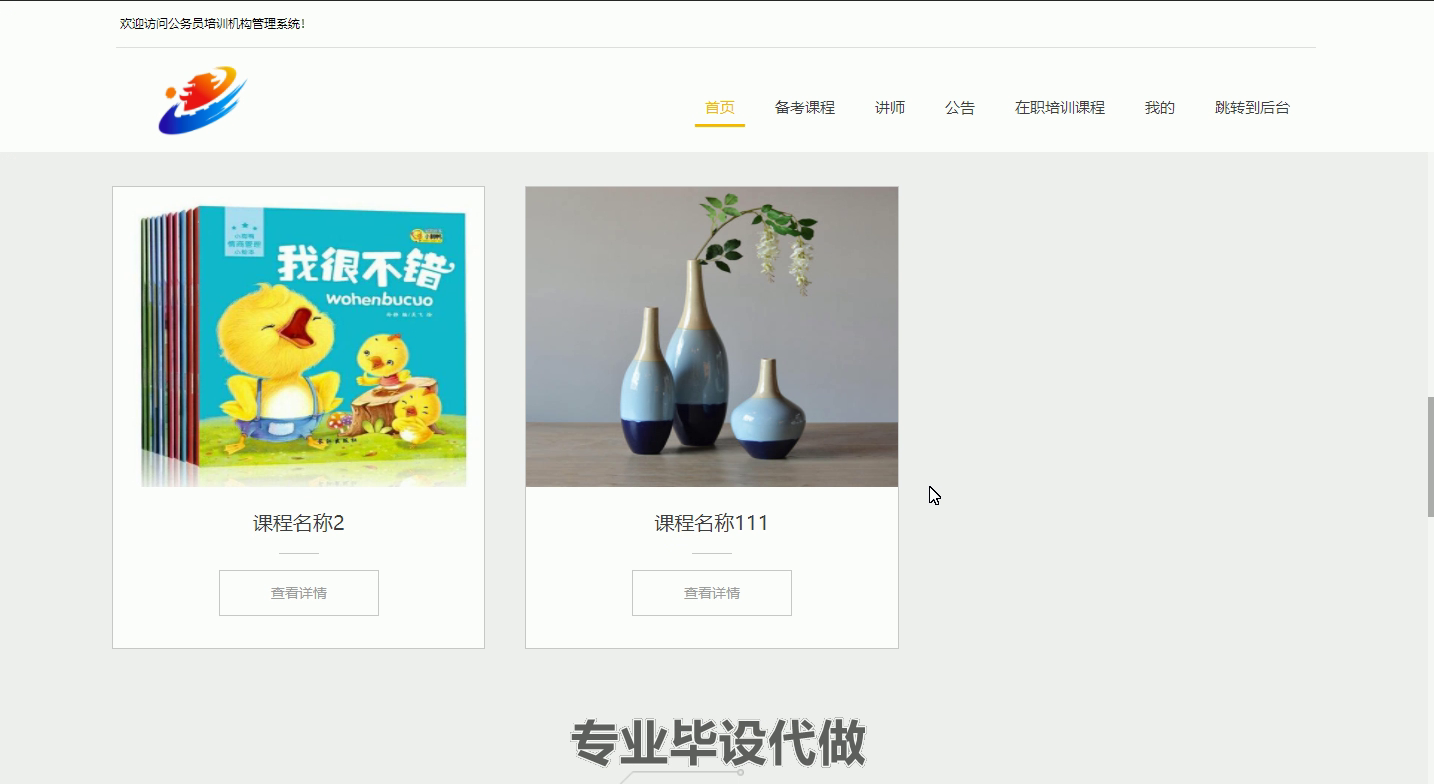The image size is (1434, 784).
Task: Click scrollbar track above the thumb
Action: 1430,275
